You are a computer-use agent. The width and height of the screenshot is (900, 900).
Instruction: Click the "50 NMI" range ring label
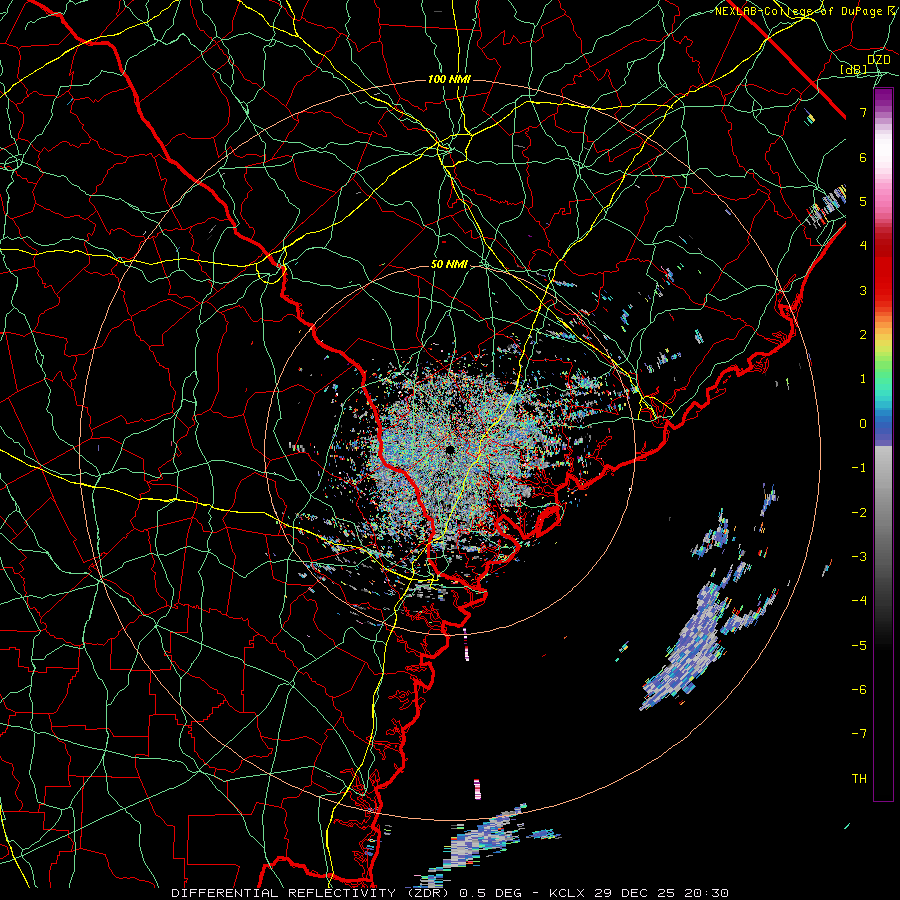click(449, 265)
